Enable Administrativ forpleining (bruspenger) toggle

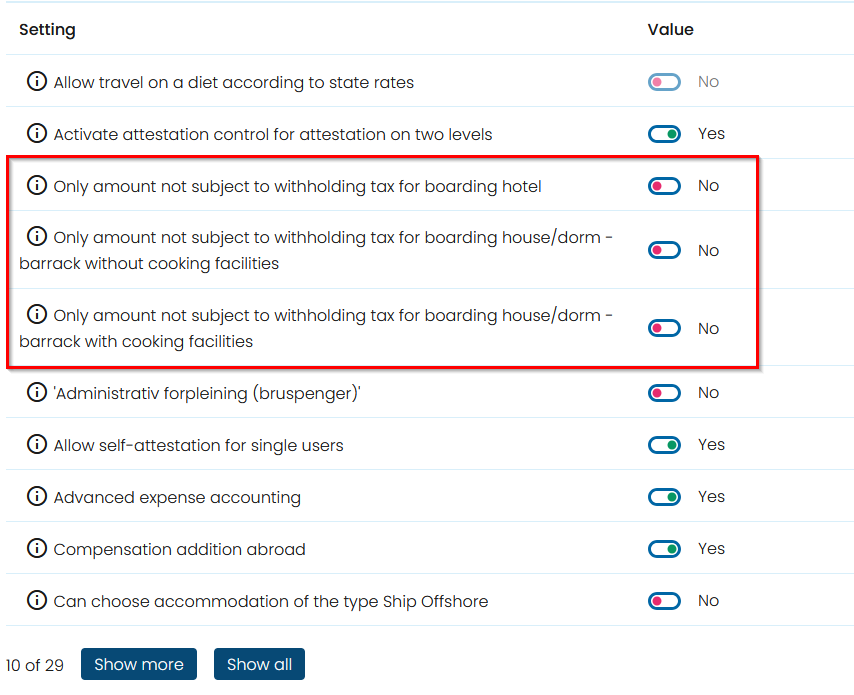[664, 393]
